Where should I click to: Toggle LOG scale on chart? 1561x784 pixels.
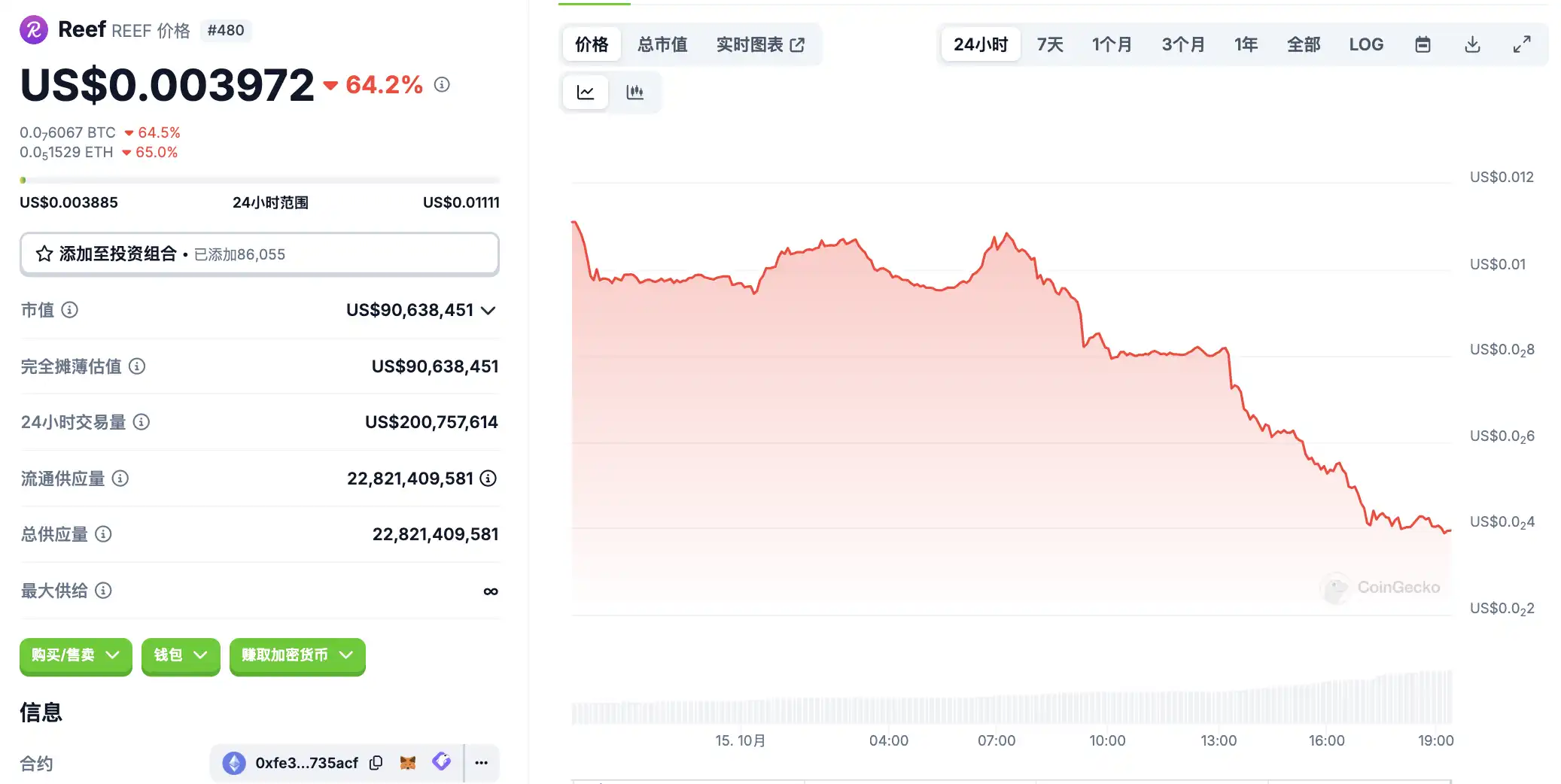pos(1365,45)
